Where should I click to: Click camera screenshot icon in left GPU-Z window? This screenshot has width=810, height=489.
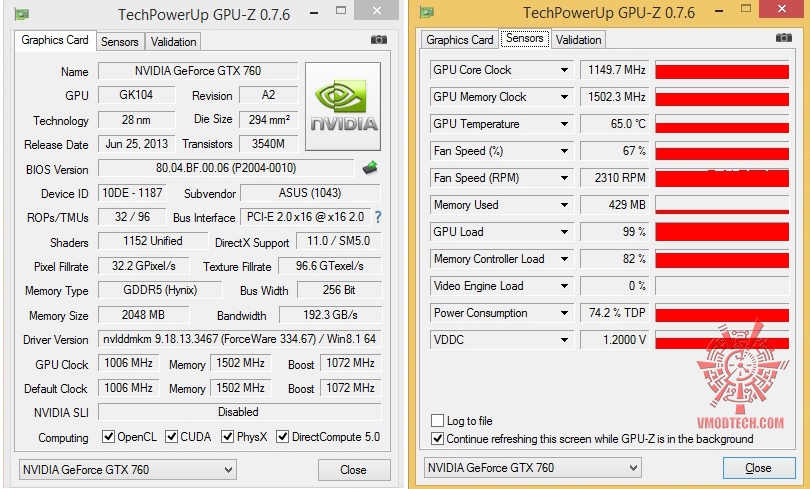coord(379,40)
